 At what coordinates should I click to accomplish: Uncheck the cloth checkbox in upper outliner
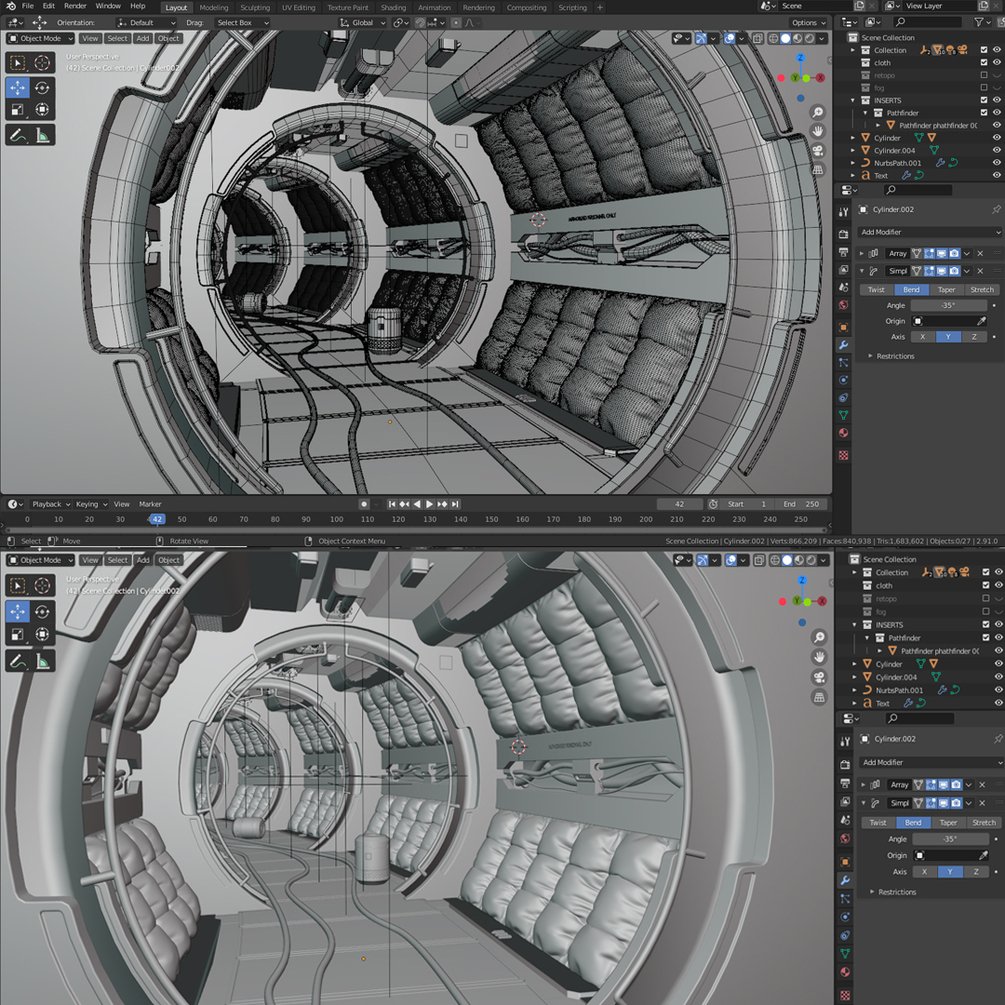[984, 62]
